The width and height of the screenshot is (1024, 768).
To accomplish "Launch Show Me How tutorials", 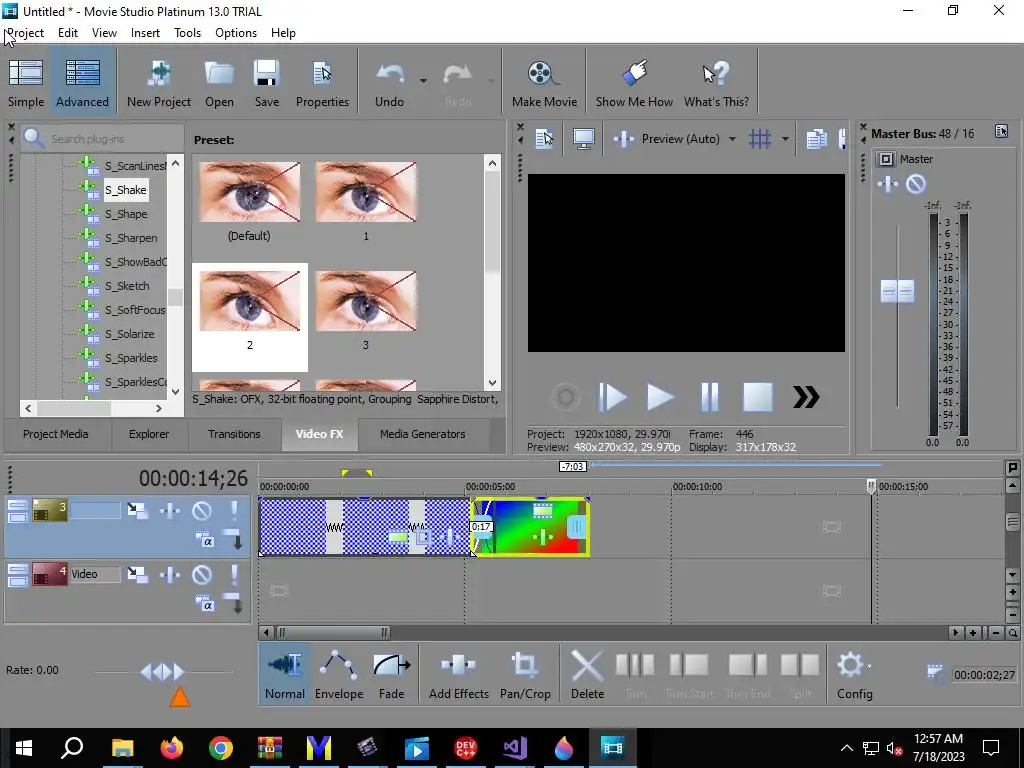I will pos(633,82).
